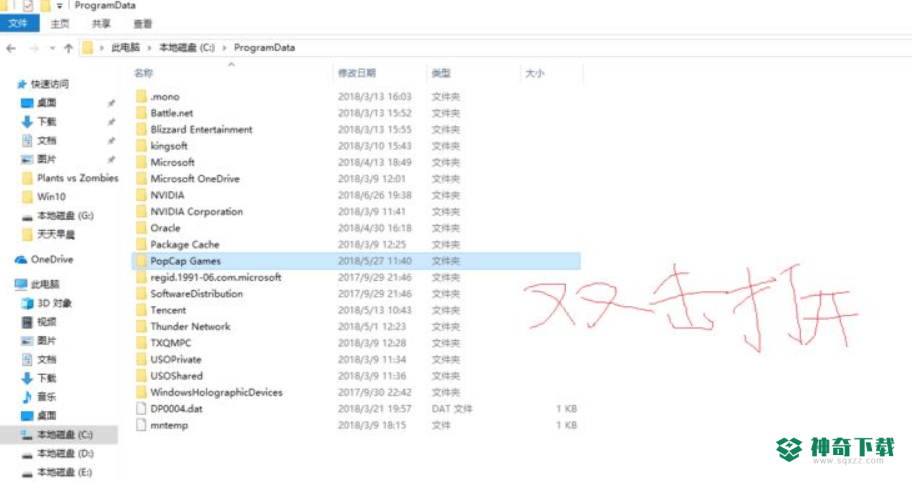
Task: Expand chevron after 本地磁盘 (C:) in address bar
Action: click(225, 48)
